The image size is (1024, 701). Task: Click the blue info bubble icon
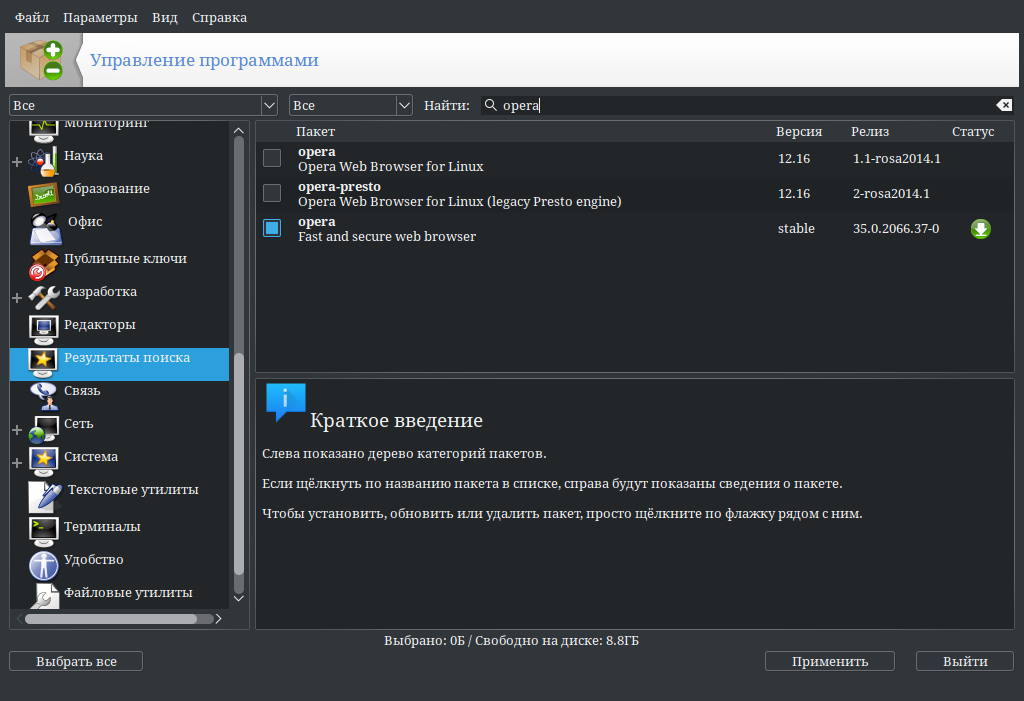(285, 401)
